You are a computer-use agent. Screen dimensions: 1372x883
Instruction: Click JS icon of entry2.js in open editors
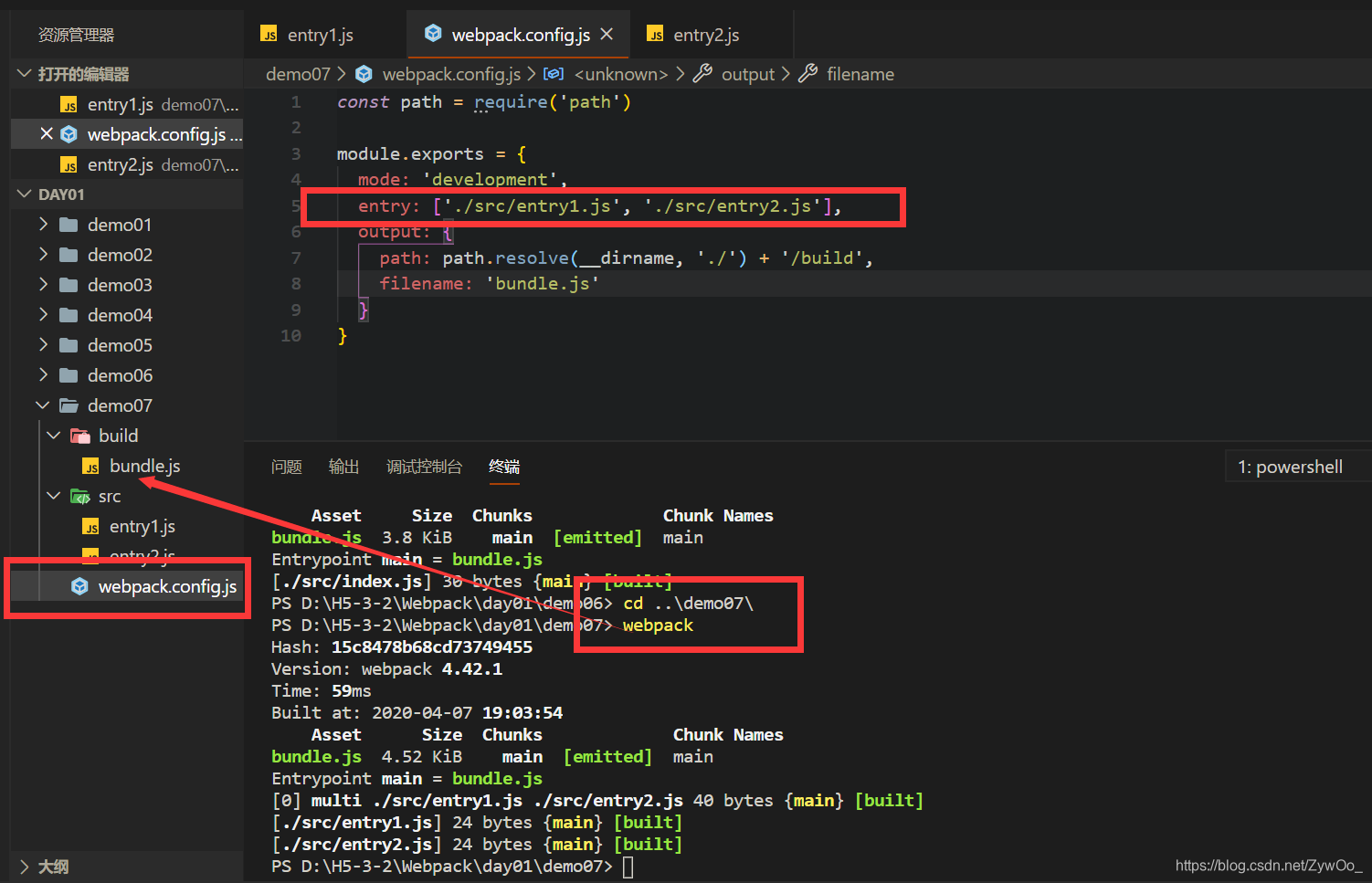point(69,165)
